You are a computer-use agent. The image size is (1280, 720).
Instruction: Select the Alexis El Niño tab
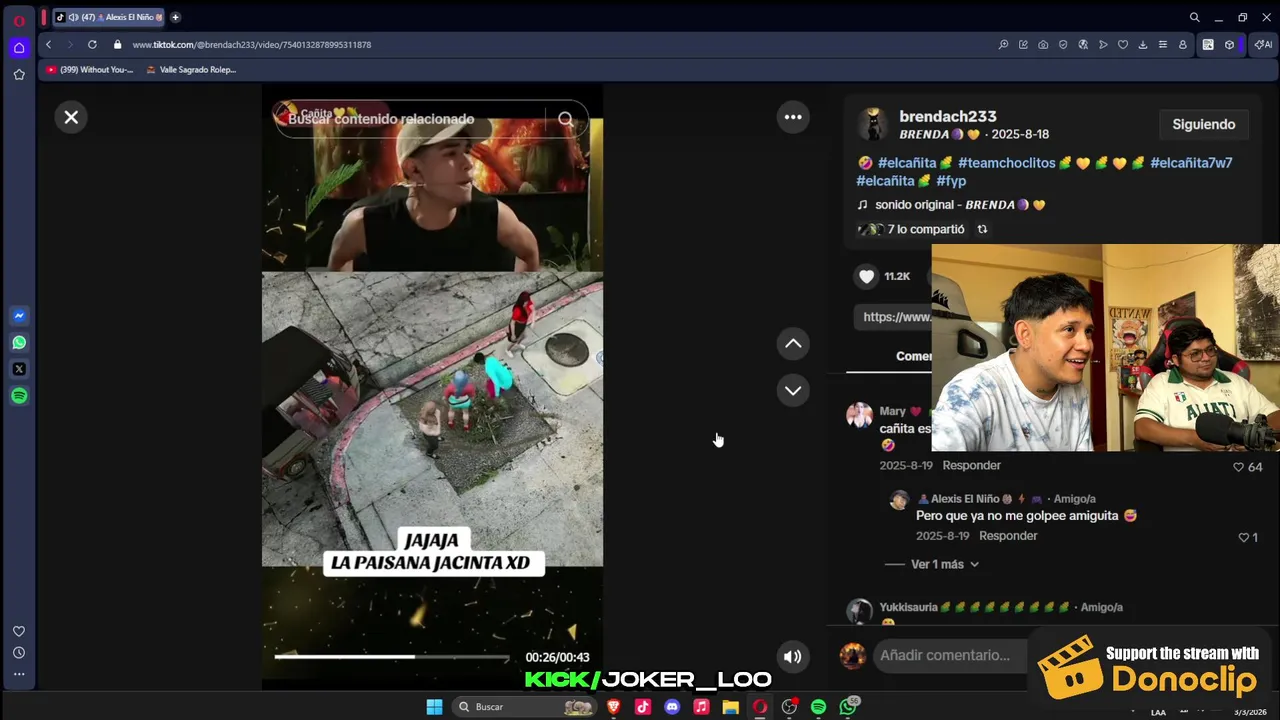click(108, 17)
